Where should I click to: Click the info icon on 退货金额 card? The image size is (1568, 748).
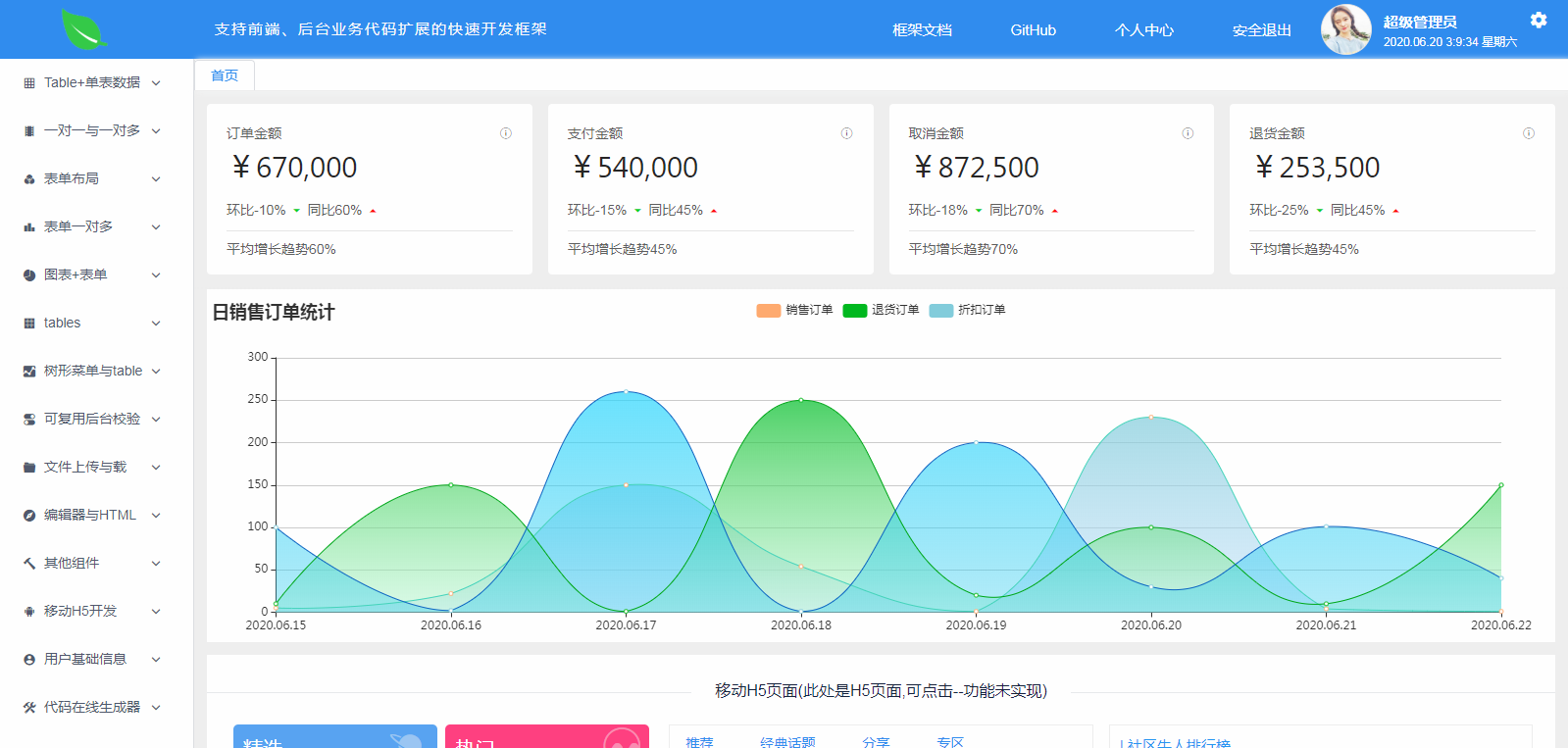coord(1528,133)
